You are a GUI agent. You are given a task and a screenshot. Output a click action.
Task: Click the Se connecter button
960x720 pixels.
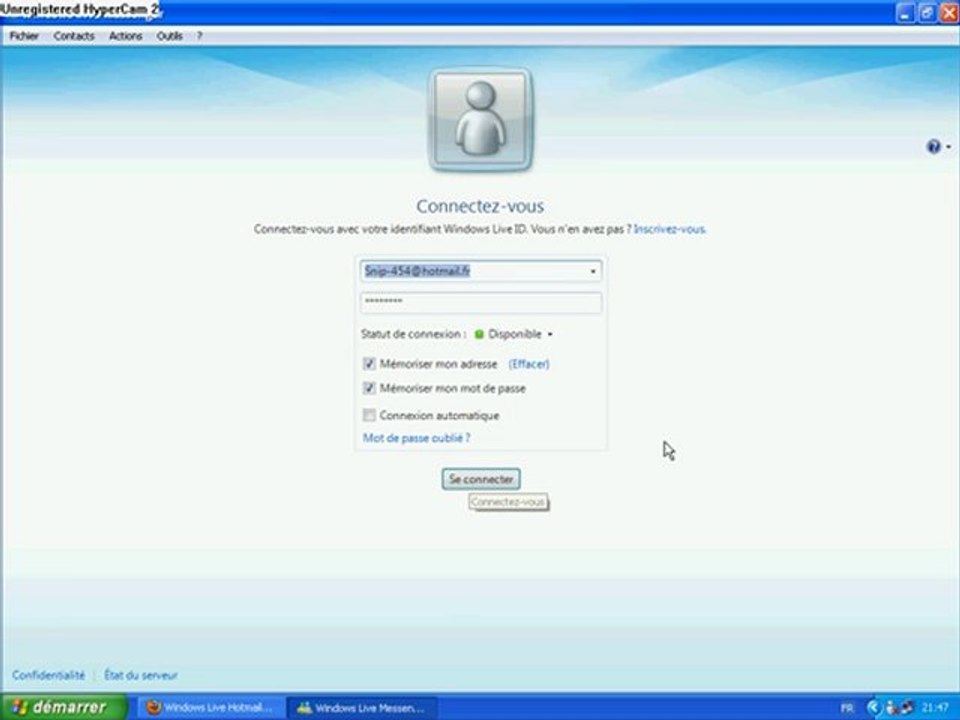pyautogui.click(x=481, y=479)
